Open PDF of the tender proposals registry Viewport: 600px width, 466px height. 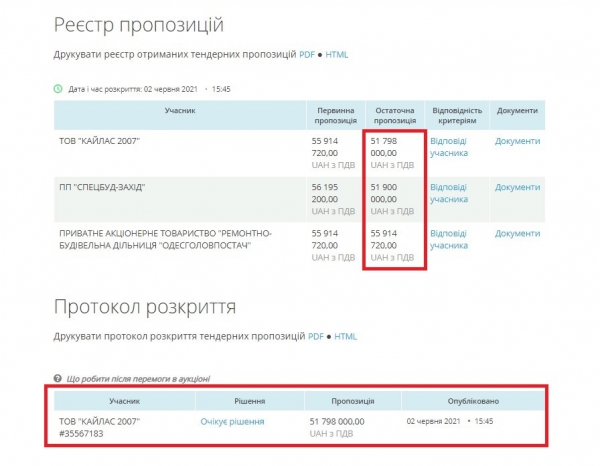tap(306, 53)
